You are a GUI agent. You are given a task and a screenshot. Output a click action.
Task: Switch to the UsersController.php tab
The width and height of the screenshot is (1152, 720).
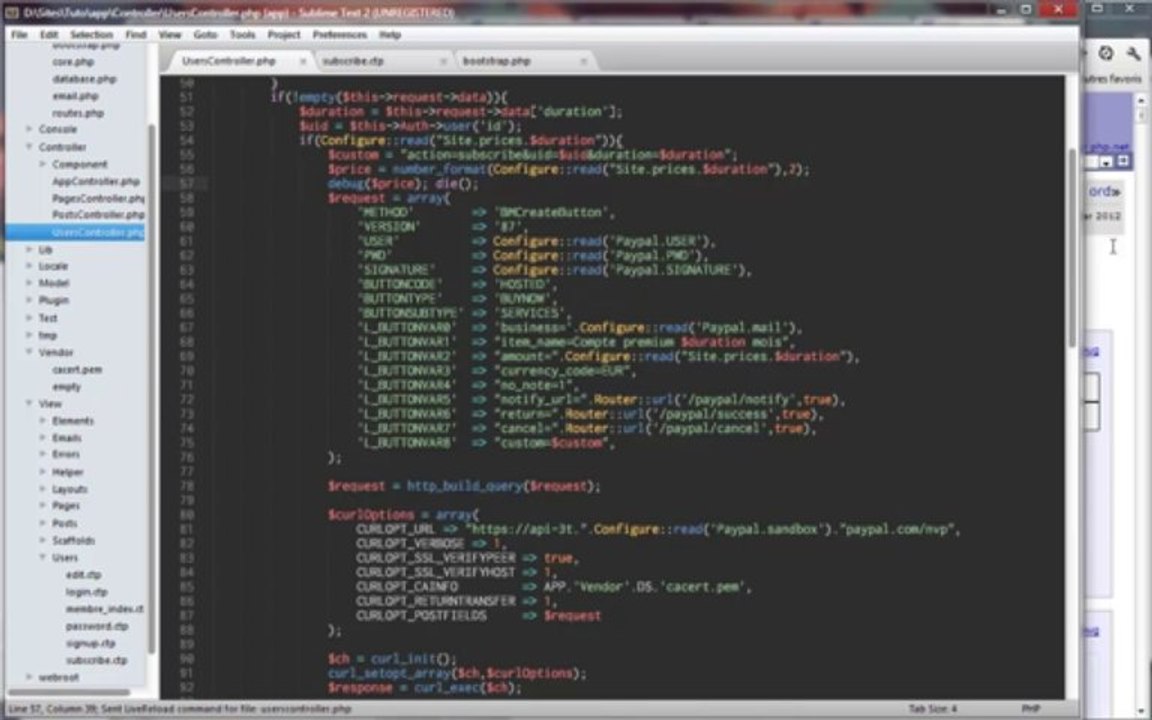[x=228, y=61]
